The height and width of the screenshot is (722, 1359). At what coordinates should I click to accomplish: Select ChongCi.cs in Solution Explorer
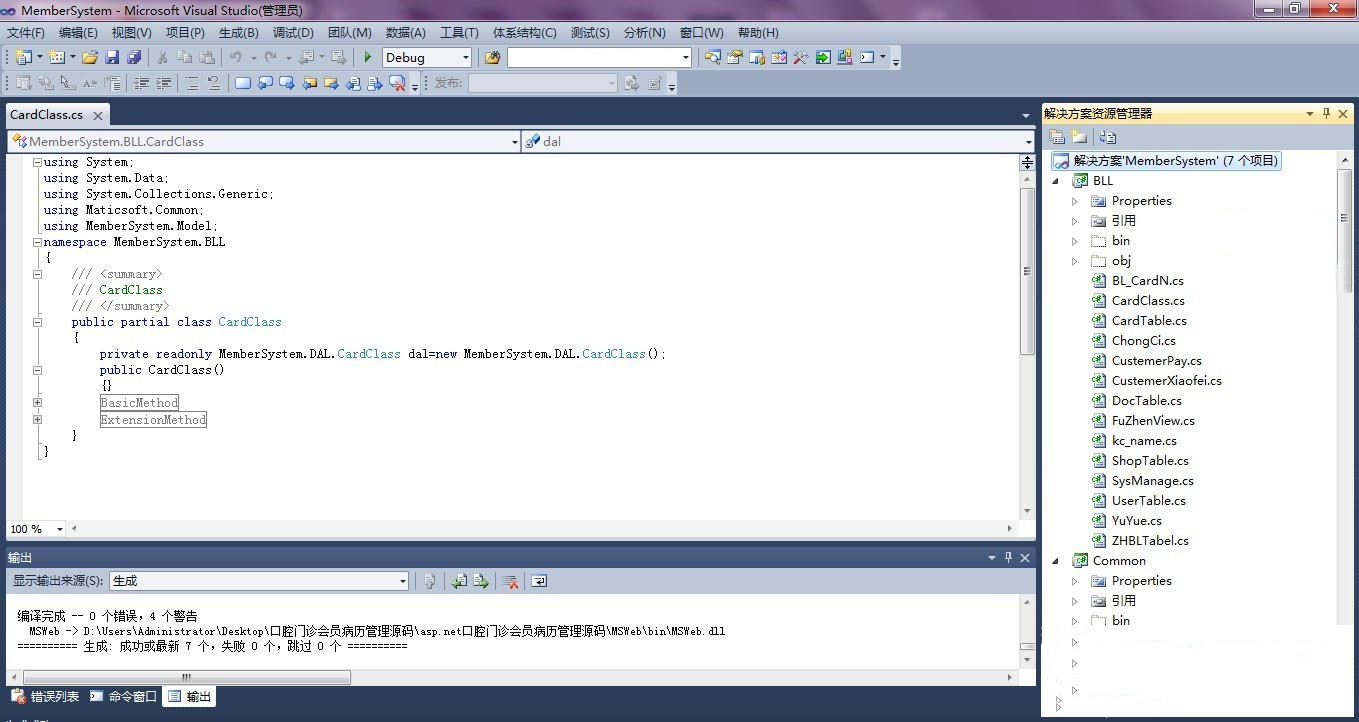coord(1144,341)
